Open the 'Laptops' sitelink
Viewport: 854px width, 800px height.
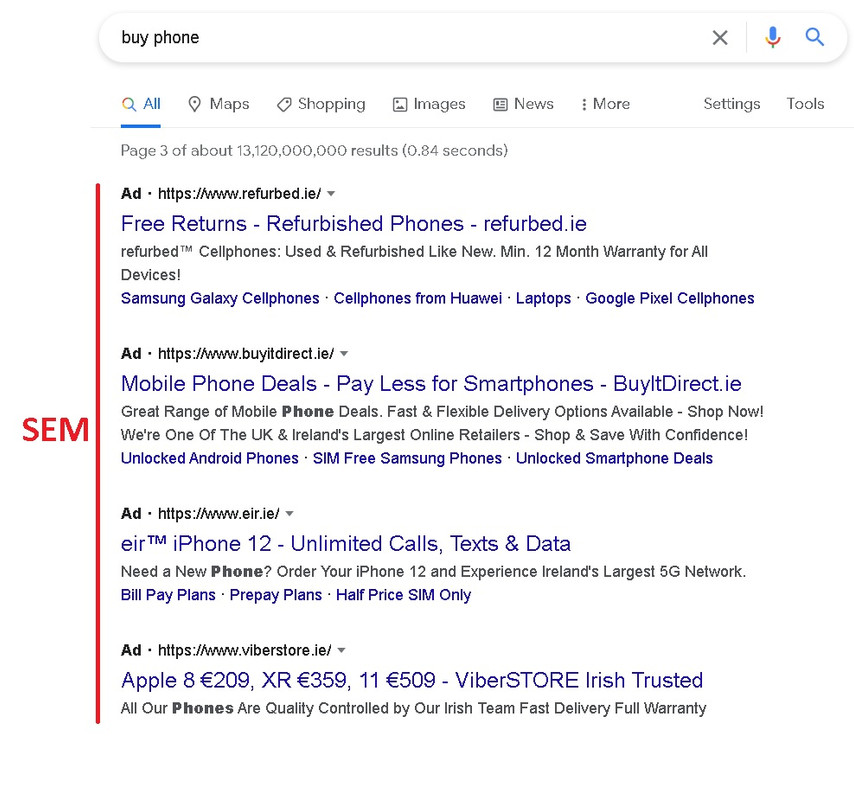[x=544, y=298]
